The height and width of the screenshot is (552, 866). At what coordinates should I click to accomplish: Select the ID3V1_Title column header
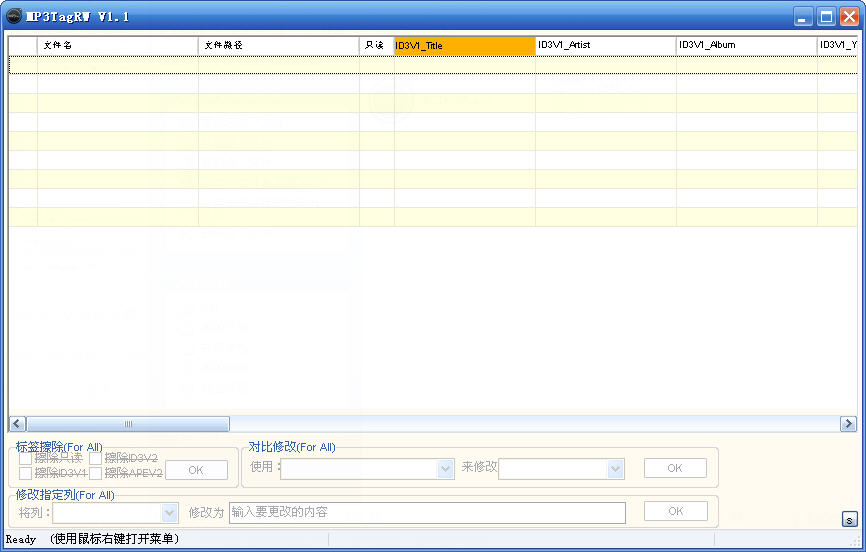[464, 46]
